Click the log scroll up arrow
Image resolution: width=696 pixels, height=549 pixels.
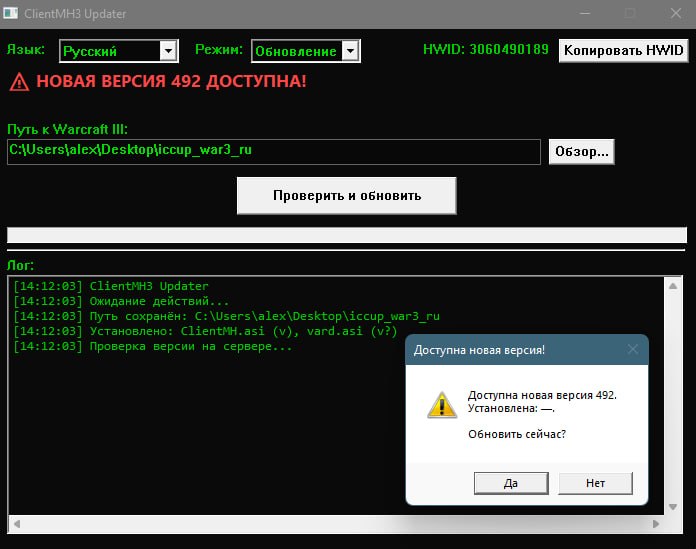pos(673,286)
